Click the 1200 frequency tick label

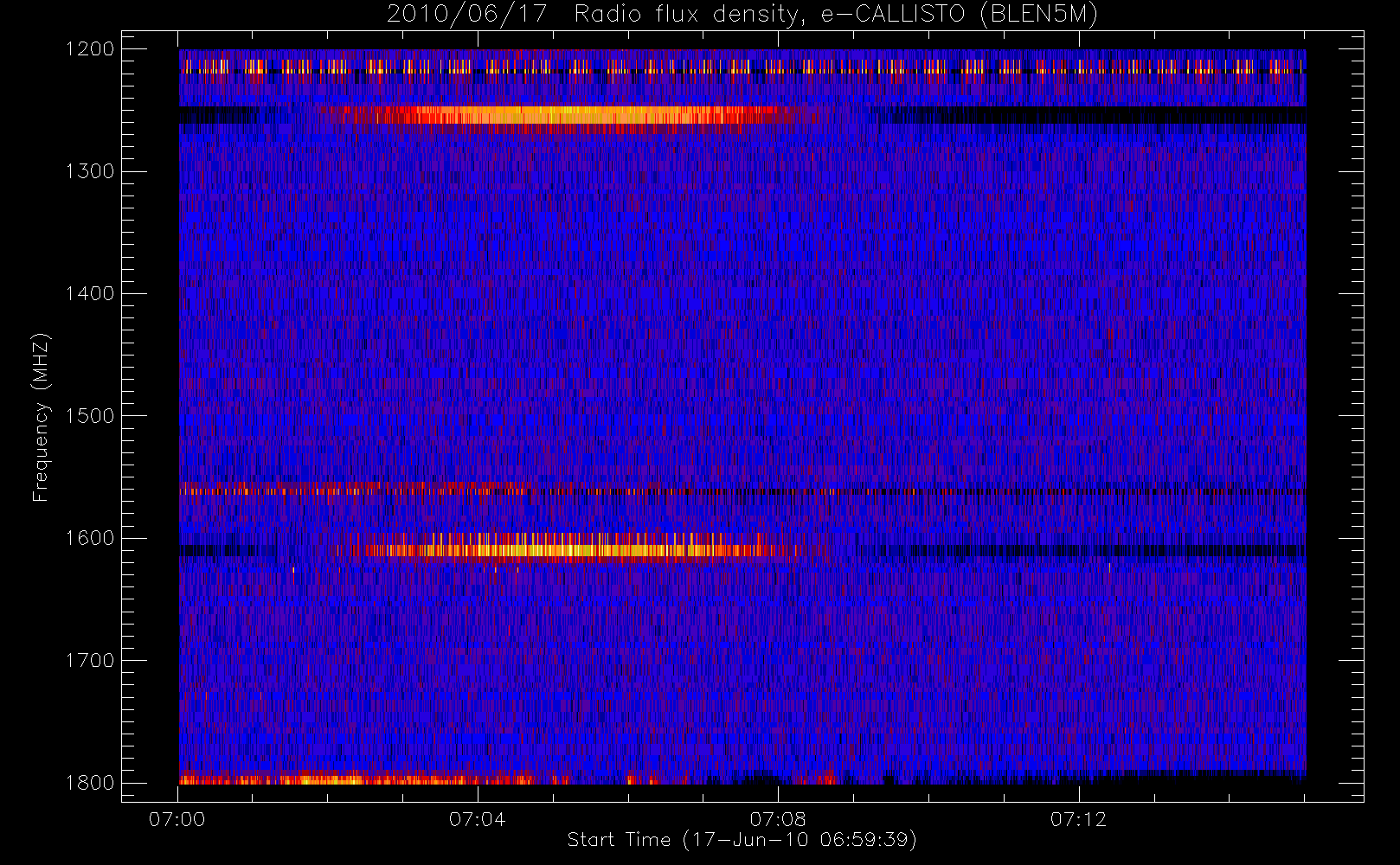tap(90, 49)
